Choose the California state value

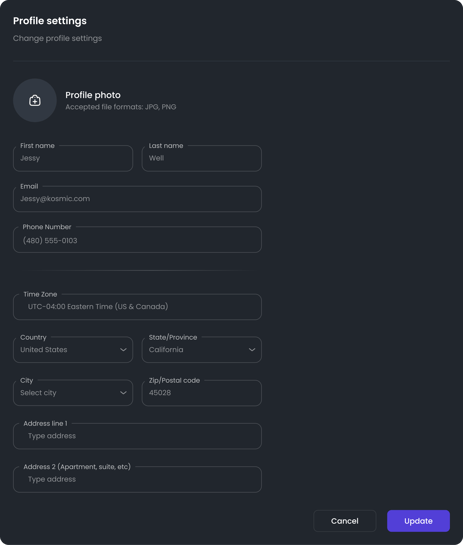click(x=166, y=350)
